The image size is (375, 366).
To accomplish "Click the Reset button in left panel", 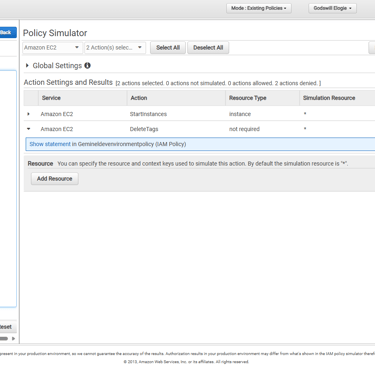I will coord(7,327).
